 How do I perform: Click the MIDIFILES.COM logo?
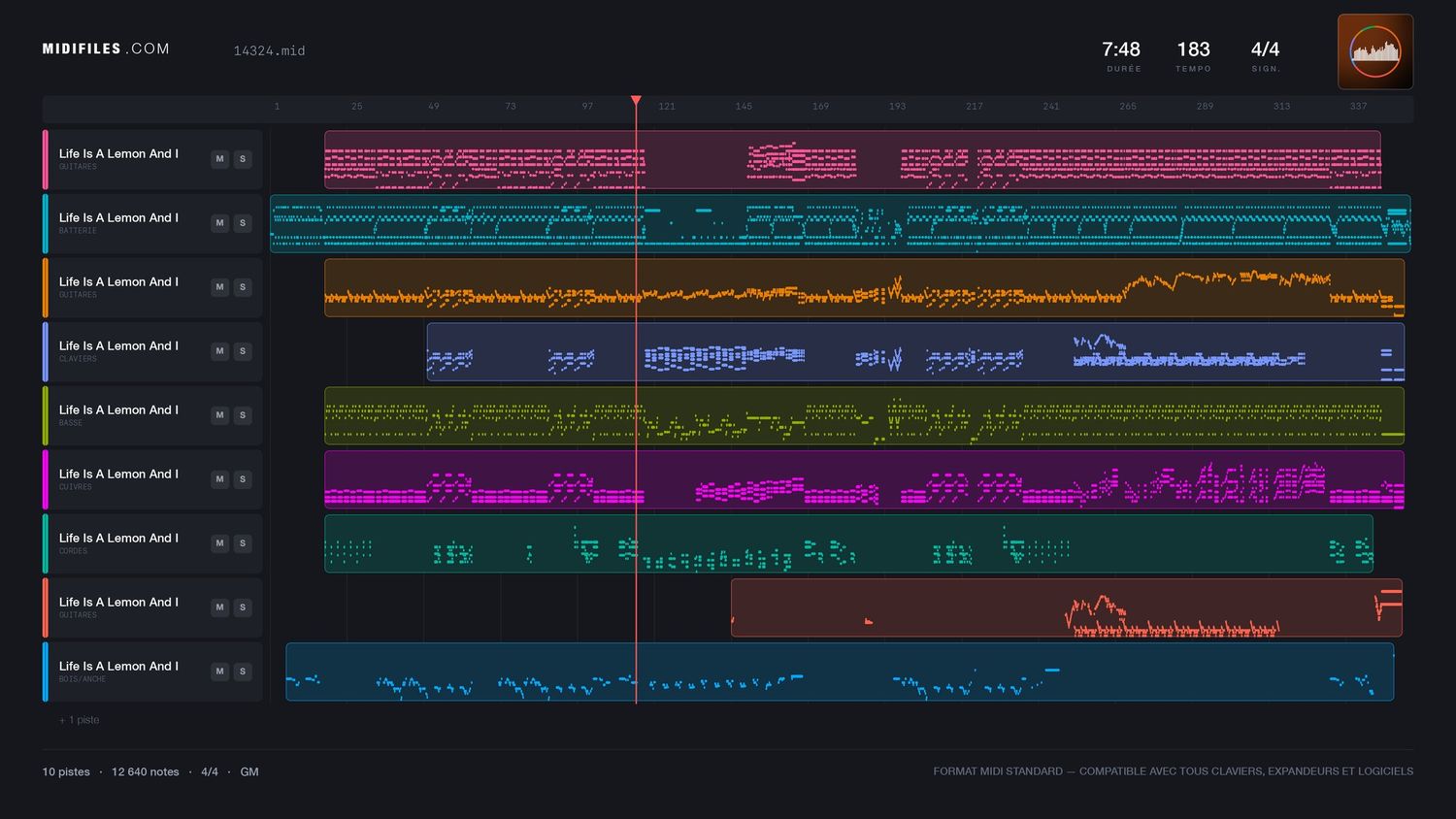(106, 49)
